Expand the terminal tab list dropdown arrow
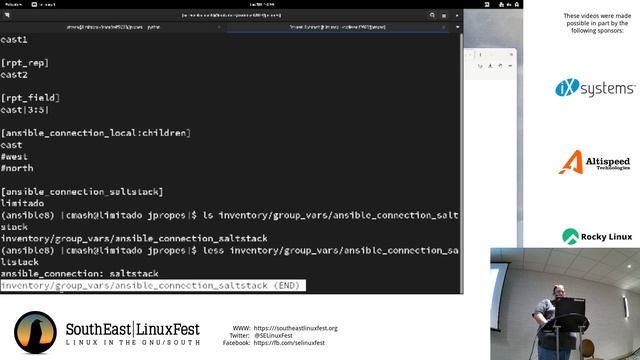 (x=457, y=27)
